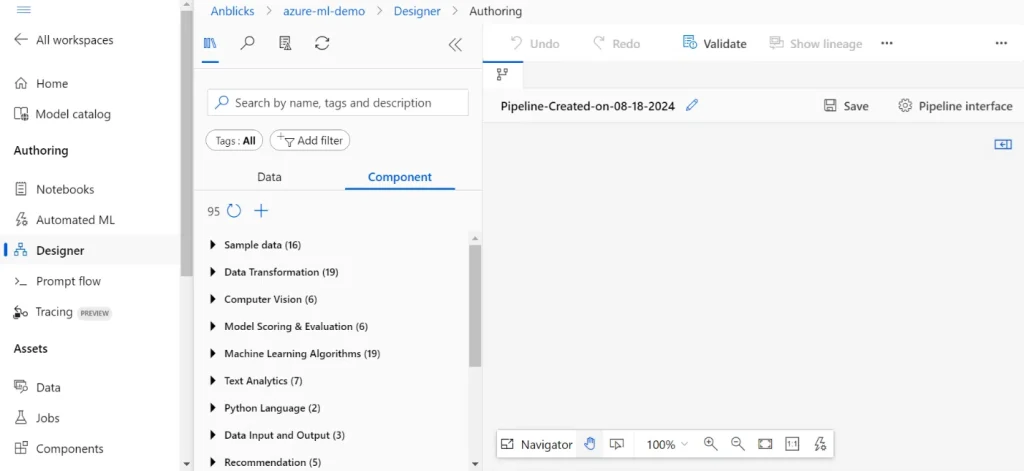Switch to the Data tab
This screenshot has height=471, width=1024.
269,177
